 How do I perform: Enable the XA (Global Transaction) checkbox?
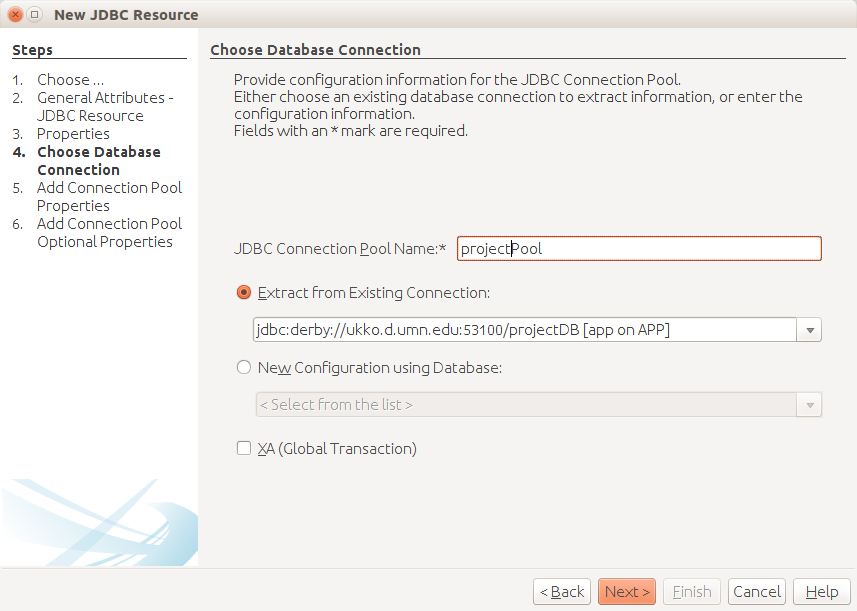click(x=243, y=448)
